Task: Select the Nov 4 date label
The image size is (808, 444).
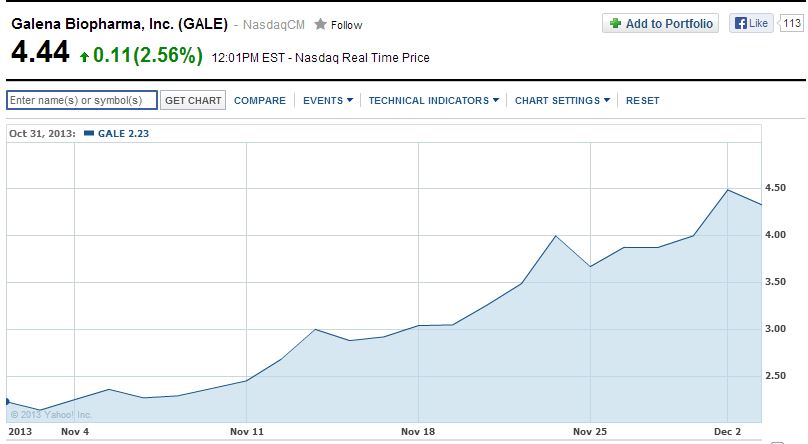Action: click(x=75, y=432)
